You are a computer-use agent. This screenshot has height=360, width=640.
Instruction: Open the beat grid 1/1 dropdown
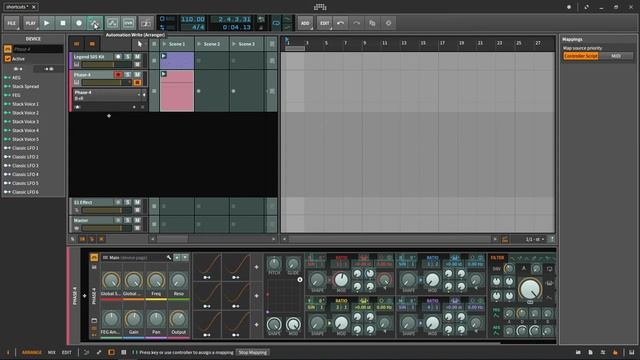(x=535, y=239)
